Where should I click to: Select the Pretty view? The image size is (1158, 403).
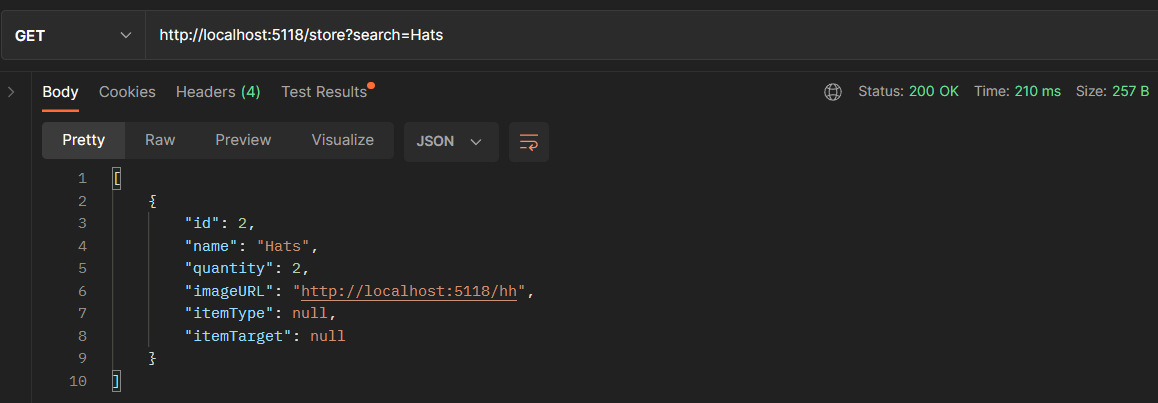(83, 140)
